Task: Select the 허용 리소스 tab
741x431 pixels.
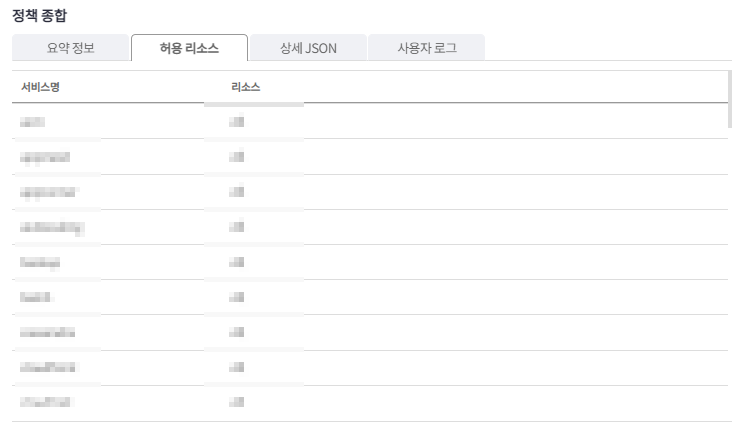Action: [190, 48]
